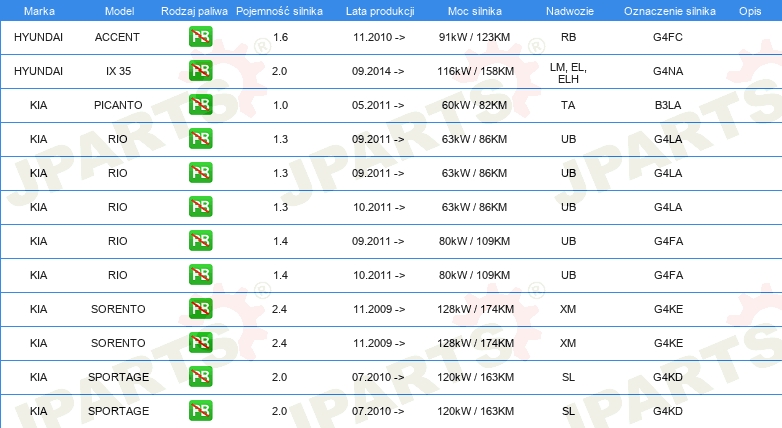The image size is (782, 428).
Task: Click the Marka column header
Action: pos(39,11)
